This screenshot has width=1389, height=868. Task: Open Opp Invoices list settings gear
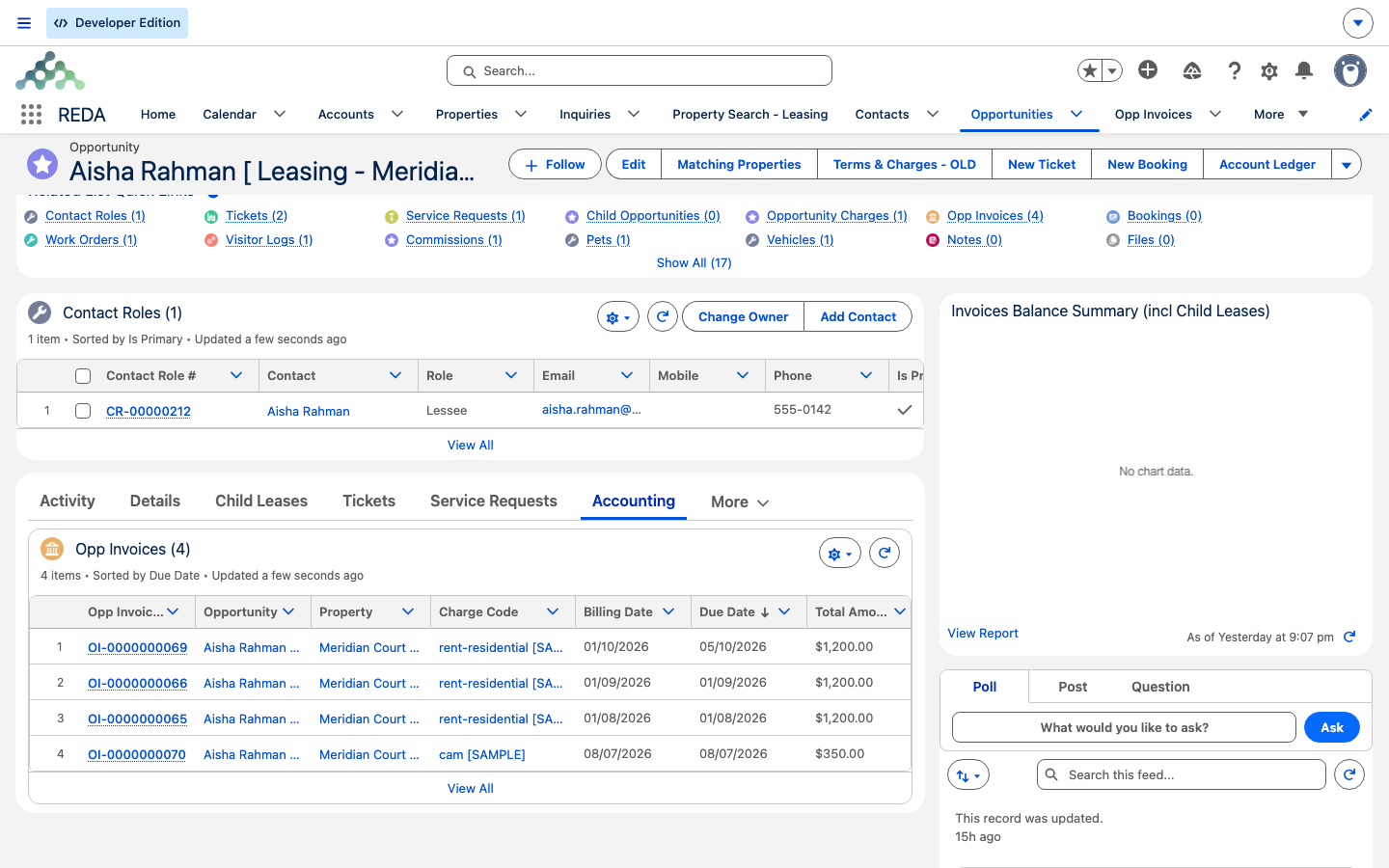[x=840, y=553]
